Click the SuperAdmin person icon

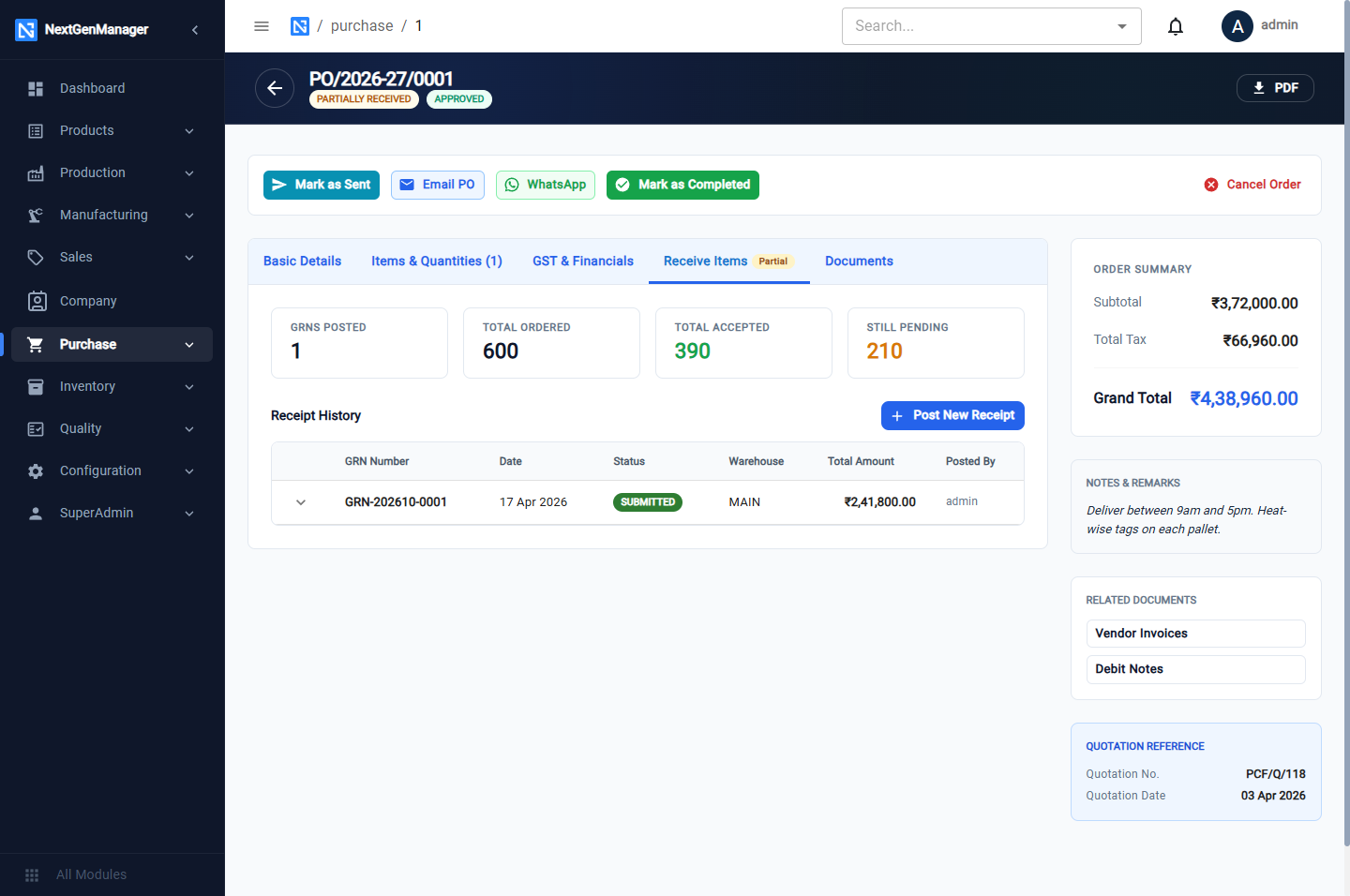(36, 514)
